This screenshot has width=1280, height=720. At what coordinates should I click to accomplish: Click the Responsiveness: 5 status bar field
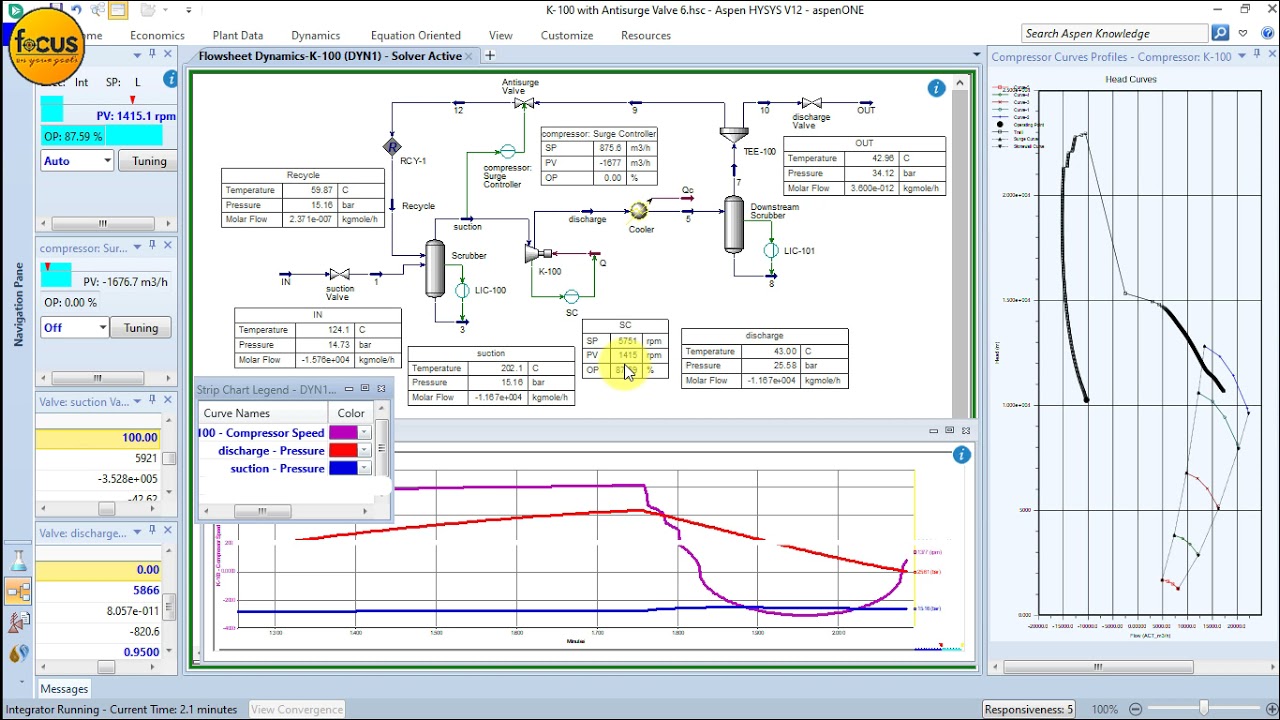click(1029, 709)
